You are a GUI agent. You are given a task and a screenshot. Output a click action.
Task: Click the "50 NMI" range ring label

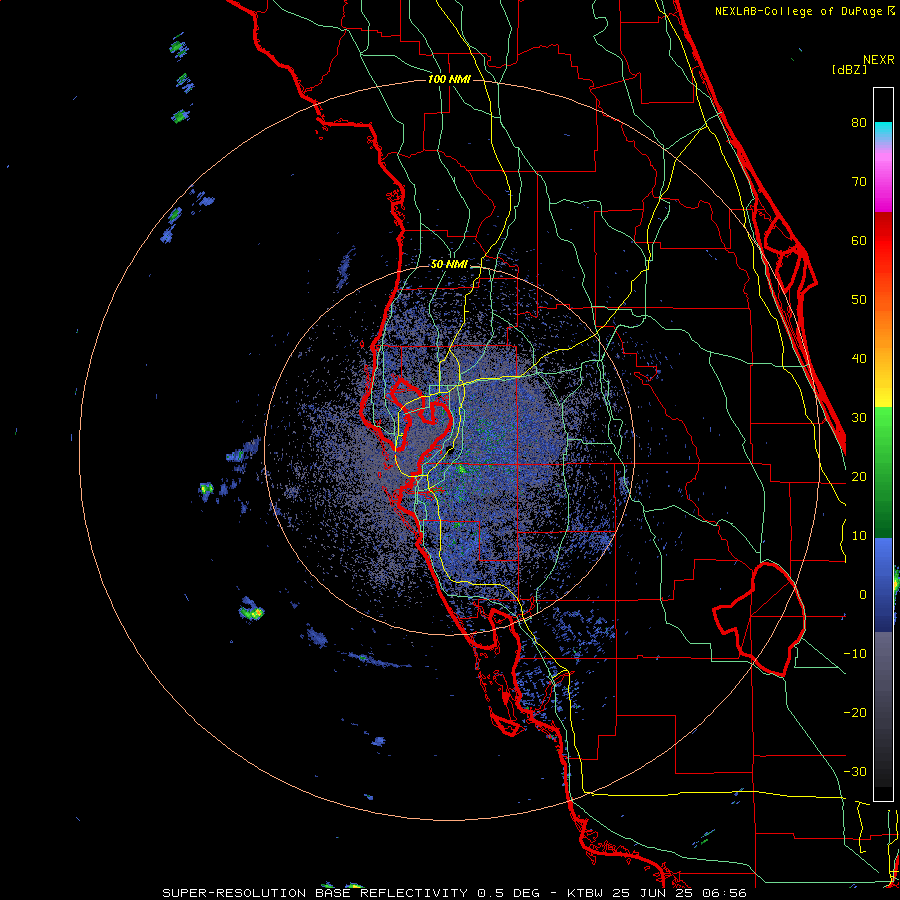point(449,265)
